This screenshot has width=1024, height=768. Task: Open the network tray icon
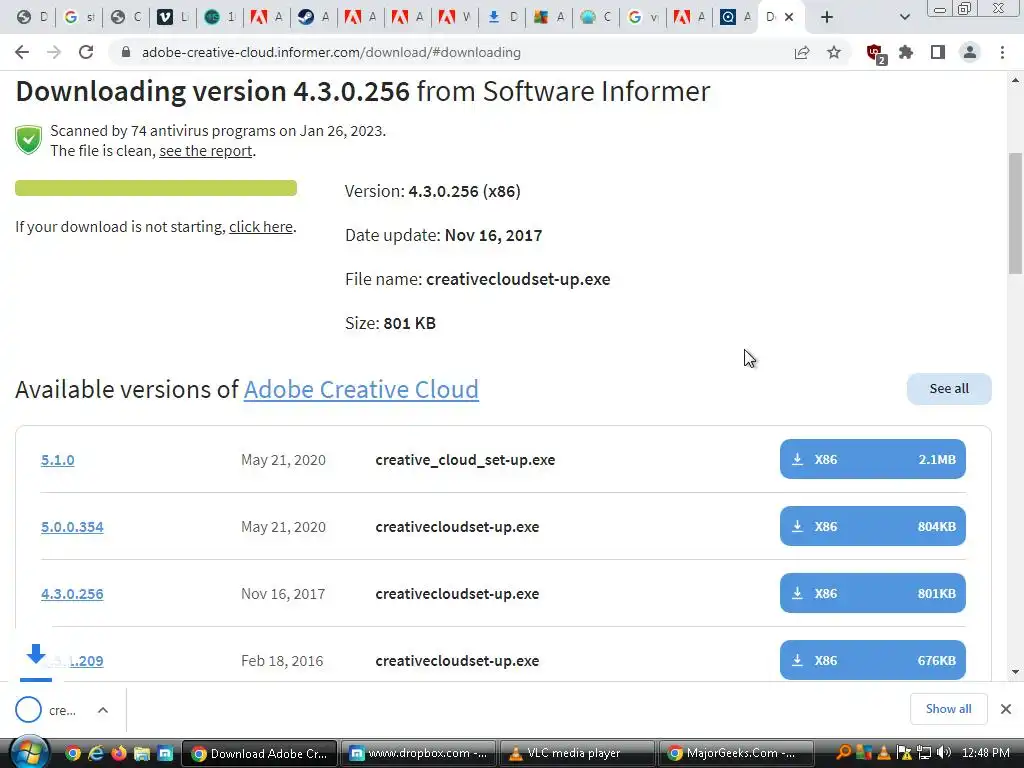point(924,753)
